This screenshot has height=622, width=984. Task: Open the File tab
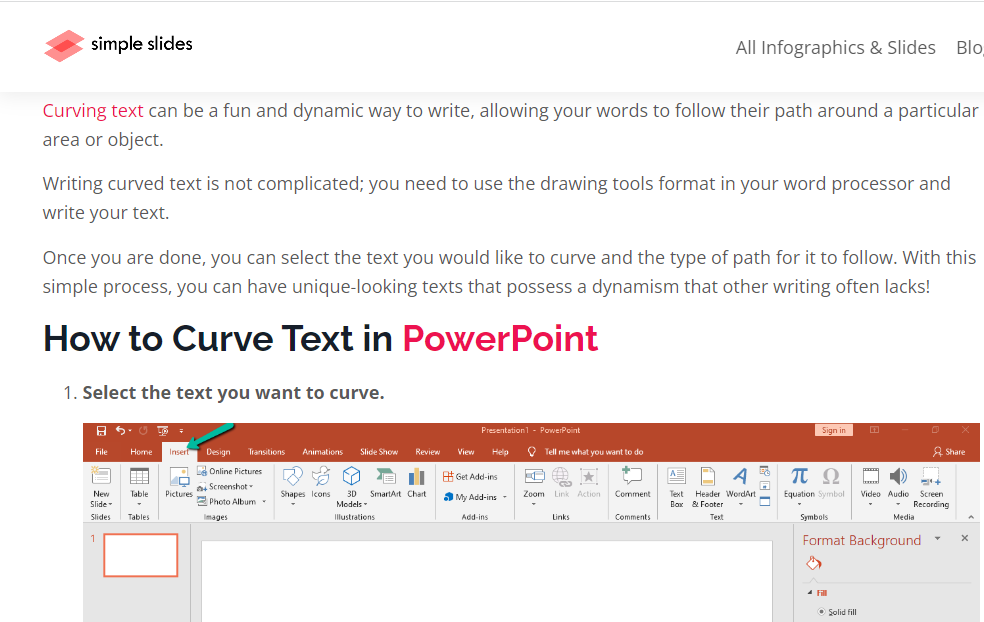coord(101,452)
